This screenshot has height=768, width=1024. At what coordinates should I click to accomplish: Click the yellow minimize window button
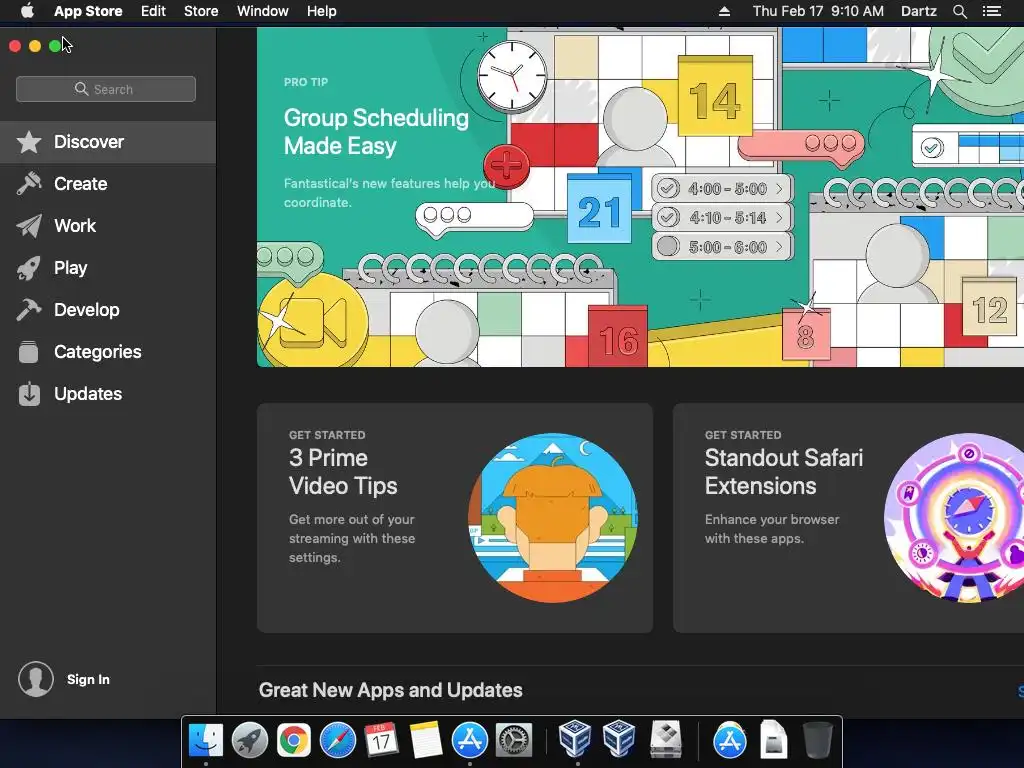[x=35, y=46]
